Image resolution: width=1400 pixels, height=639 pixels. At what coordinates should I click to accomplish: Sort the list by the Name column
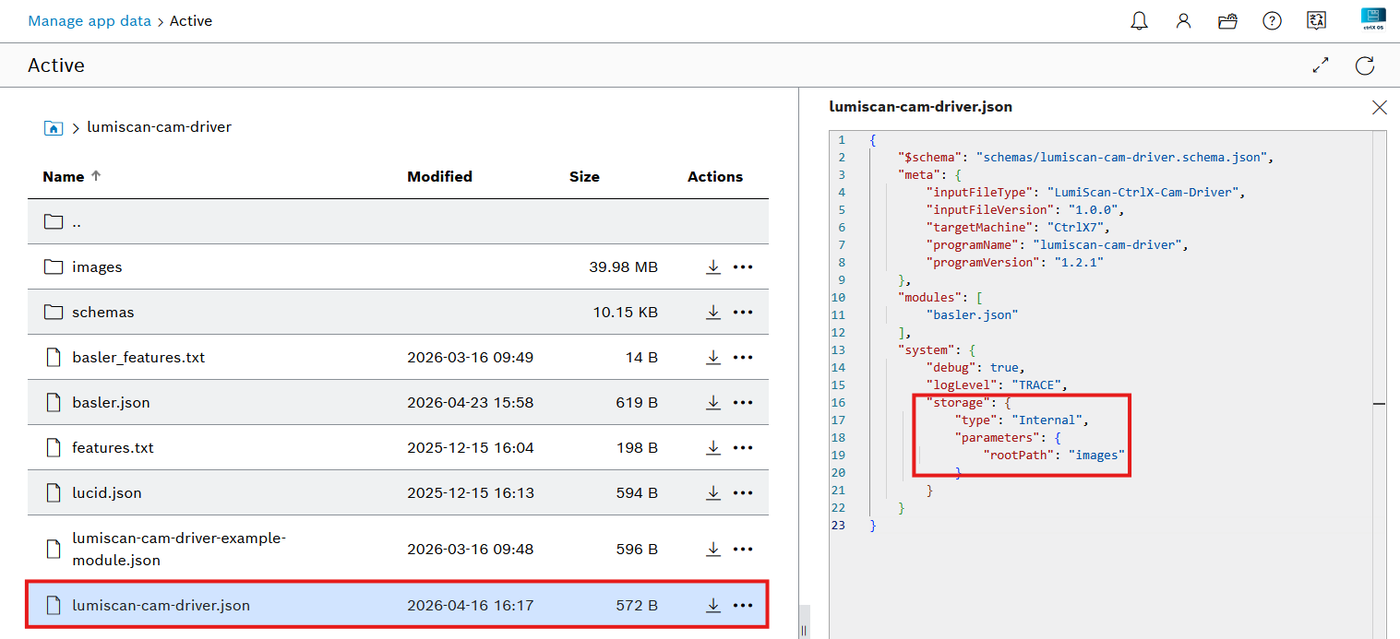72,176
